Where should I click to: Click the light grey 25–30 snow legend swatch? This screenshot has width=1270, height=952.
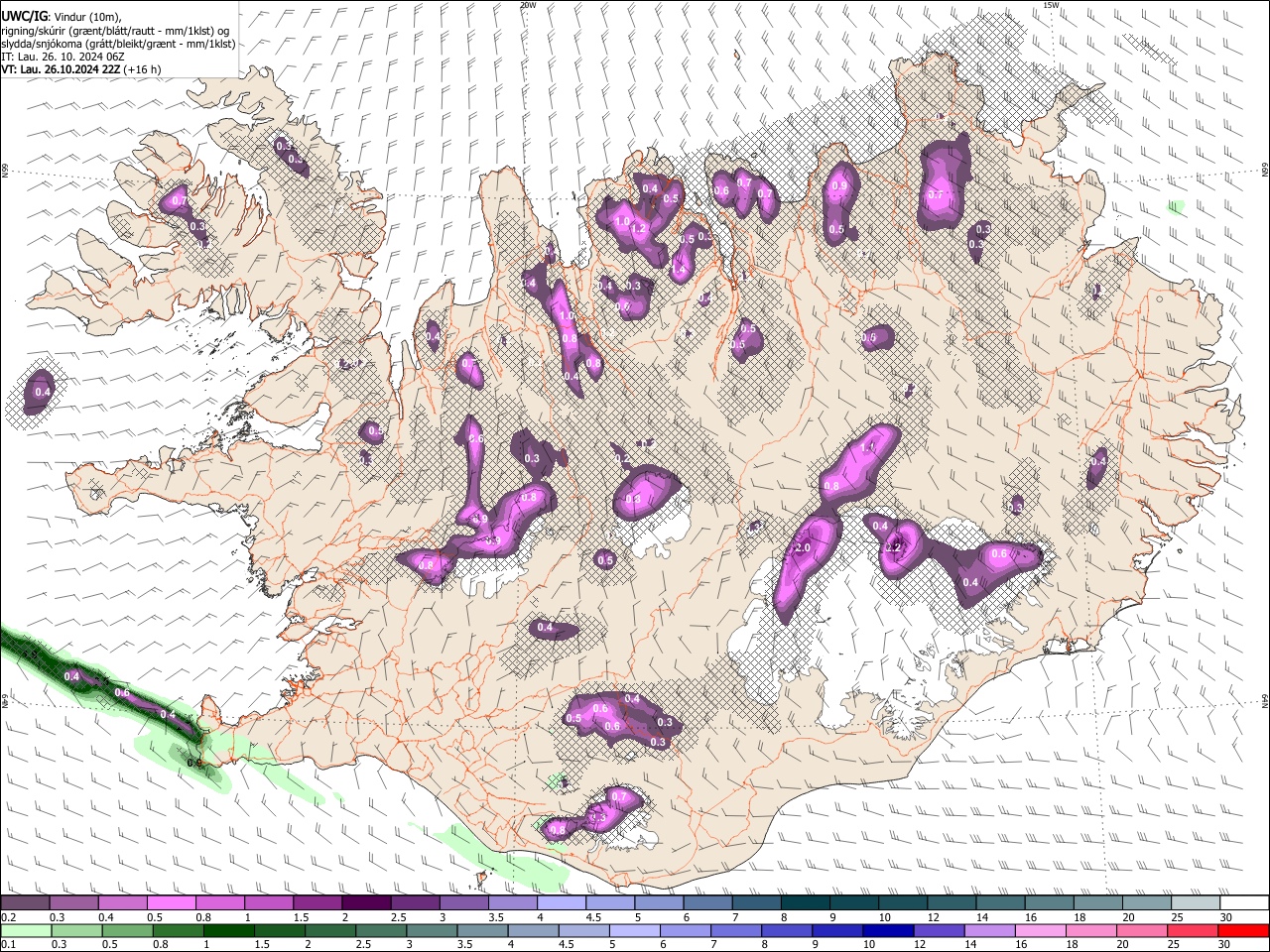(x=1196, y=902)
